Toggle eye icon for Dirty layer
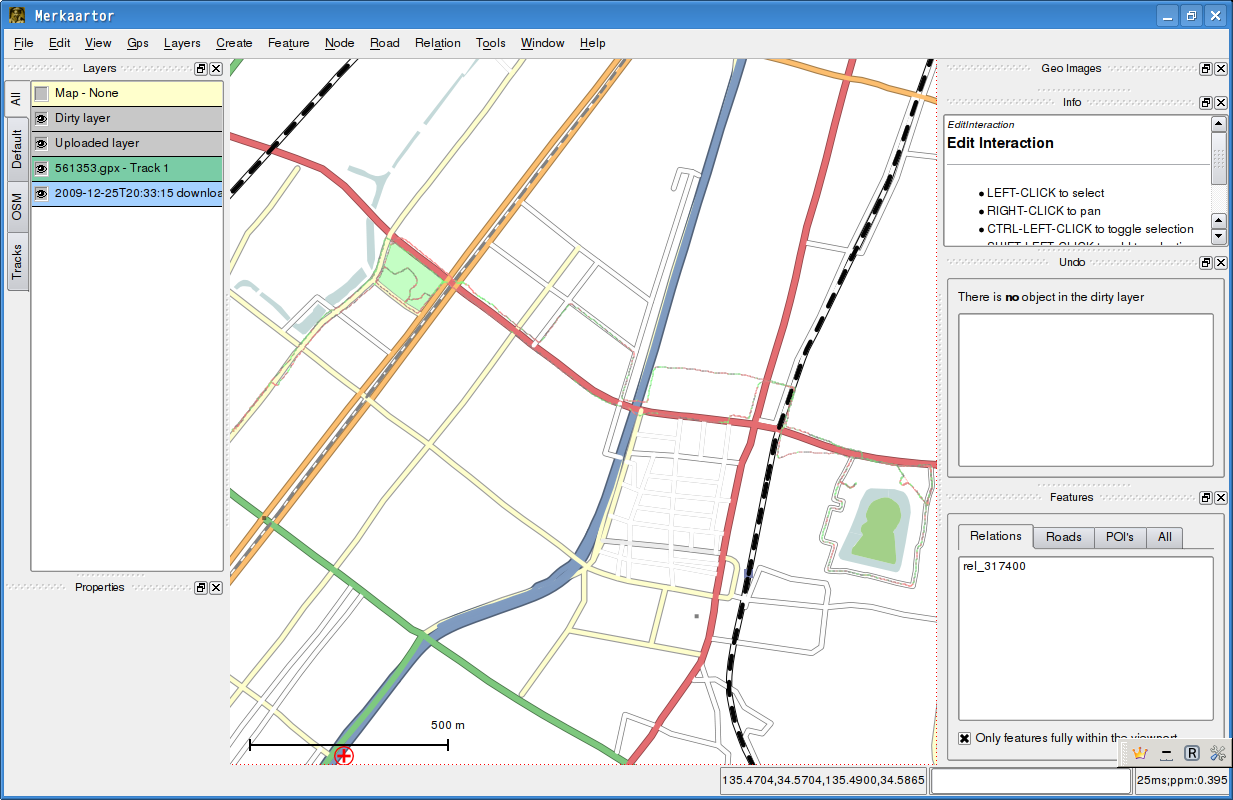 (41, 118)
